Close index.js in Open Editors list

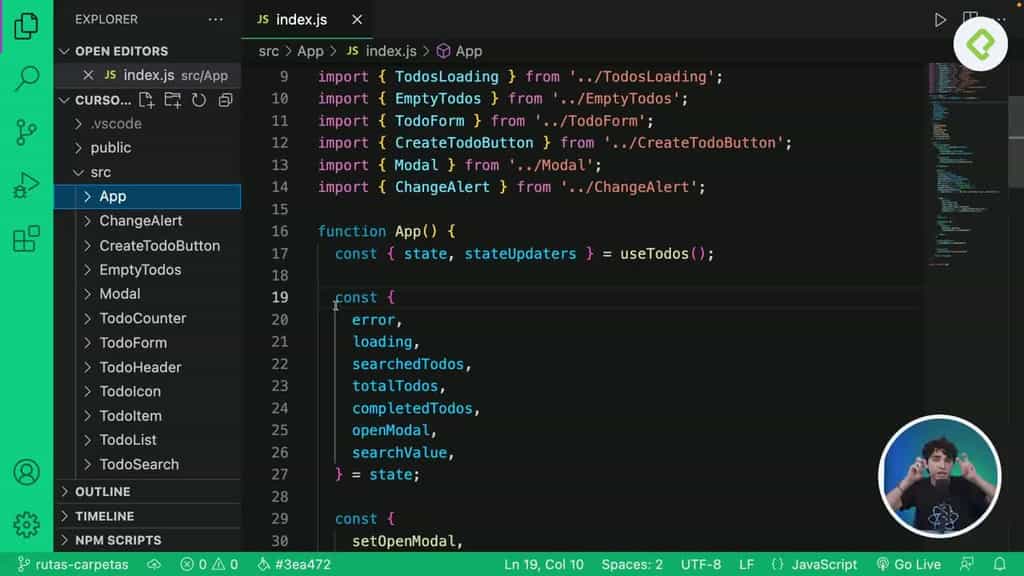(x=88, y=75)
